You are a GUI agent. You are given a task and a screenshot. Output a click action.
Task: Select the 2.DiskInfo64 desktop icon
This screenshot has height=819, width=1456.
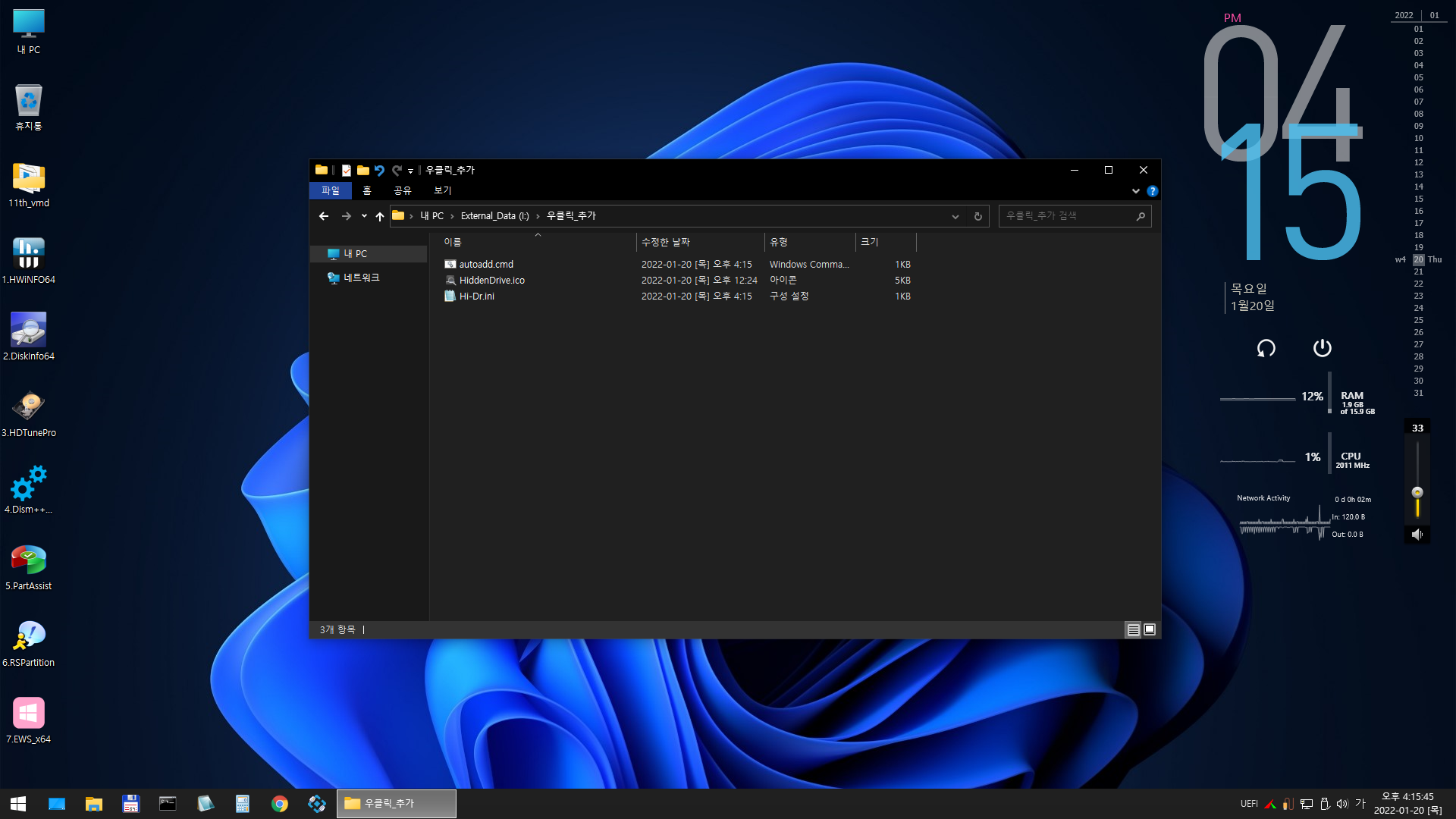(29, 337)
